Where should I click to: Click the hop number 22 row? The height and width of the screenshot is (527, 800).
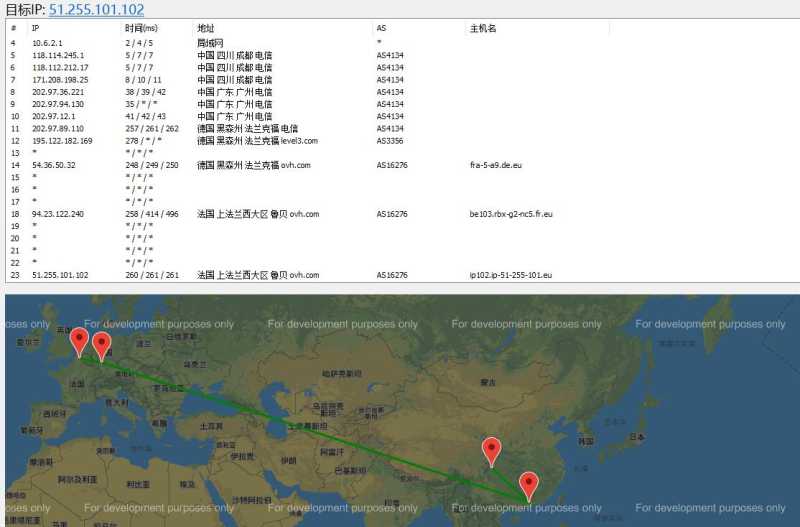point(15,263)
